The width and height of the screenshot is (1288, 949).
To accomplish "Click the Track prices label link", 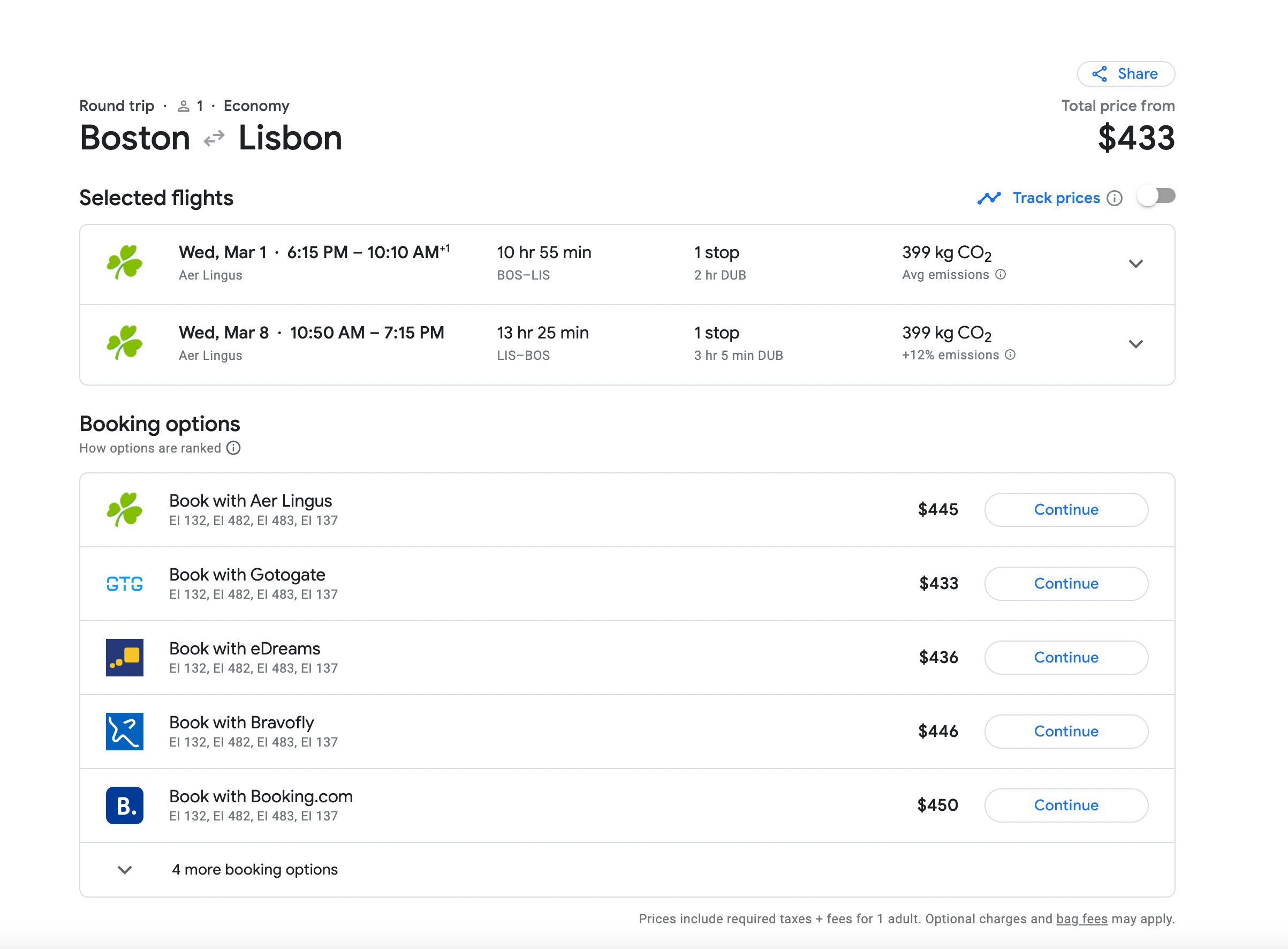I will click(1056, 198).
